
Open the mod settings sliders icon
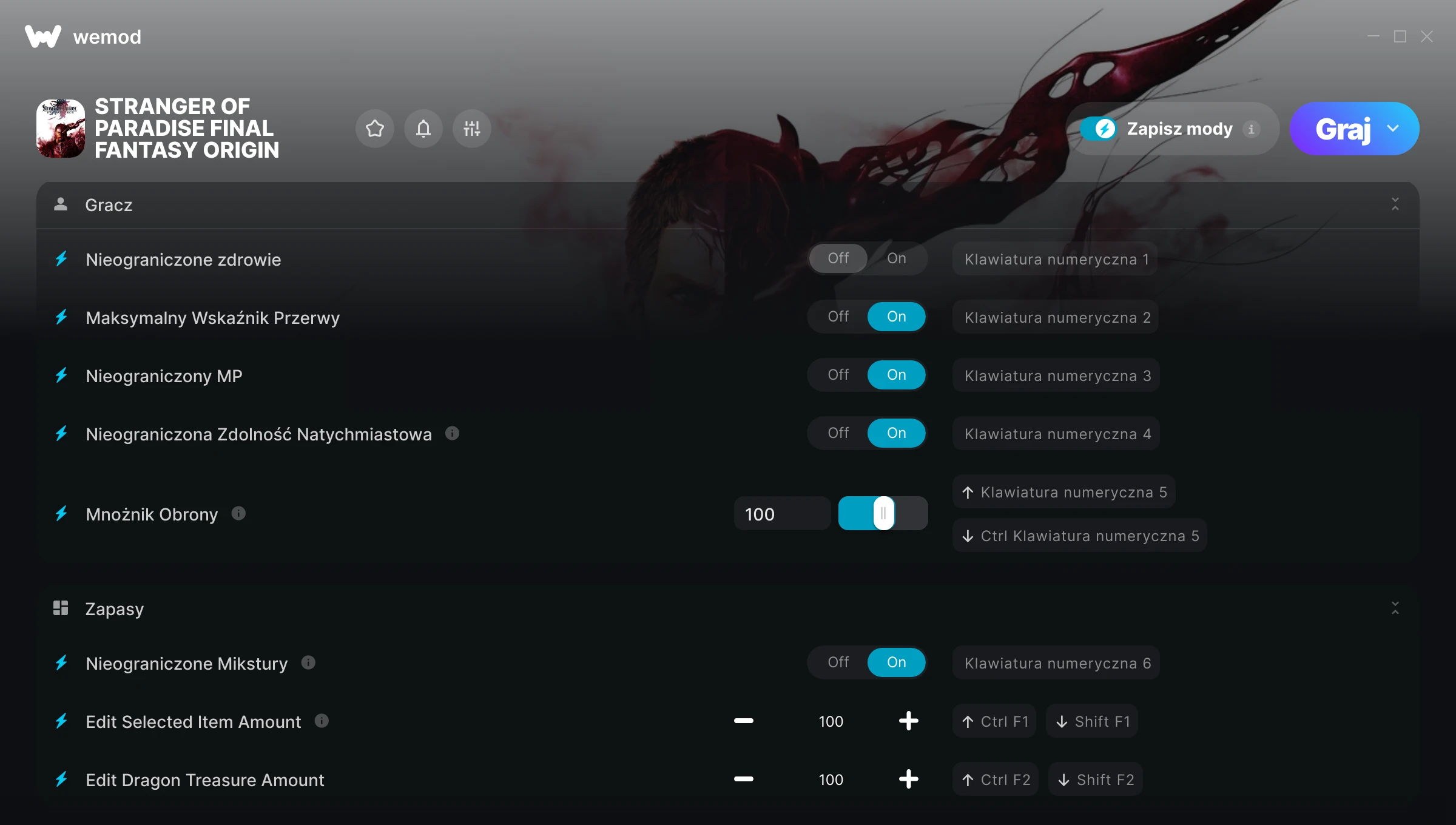coord(472,129)
